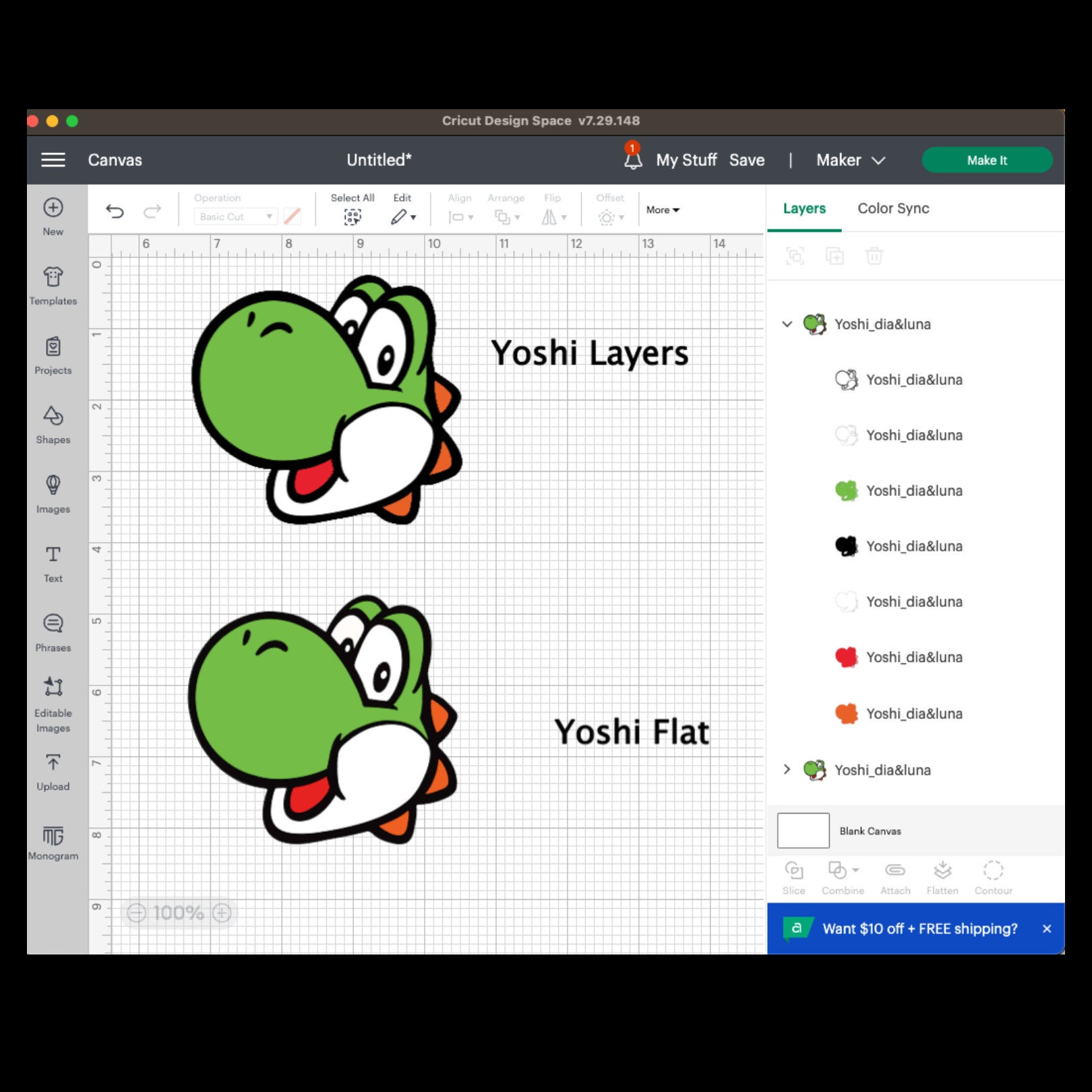
Task: Open My Stuff
Action: [686, 160]
